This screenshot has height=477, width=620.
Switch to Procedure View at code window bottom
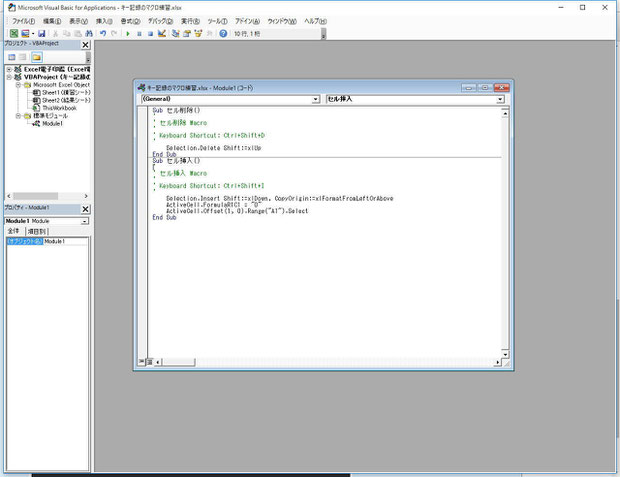pyautogui.click(x=141, y=362)
